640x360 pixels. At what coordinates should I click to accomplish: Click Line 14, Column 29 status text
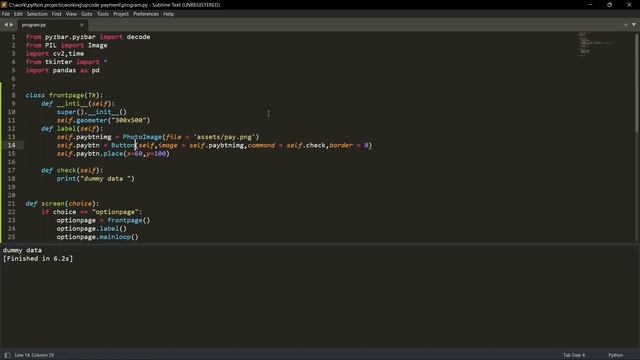(34, 355)
